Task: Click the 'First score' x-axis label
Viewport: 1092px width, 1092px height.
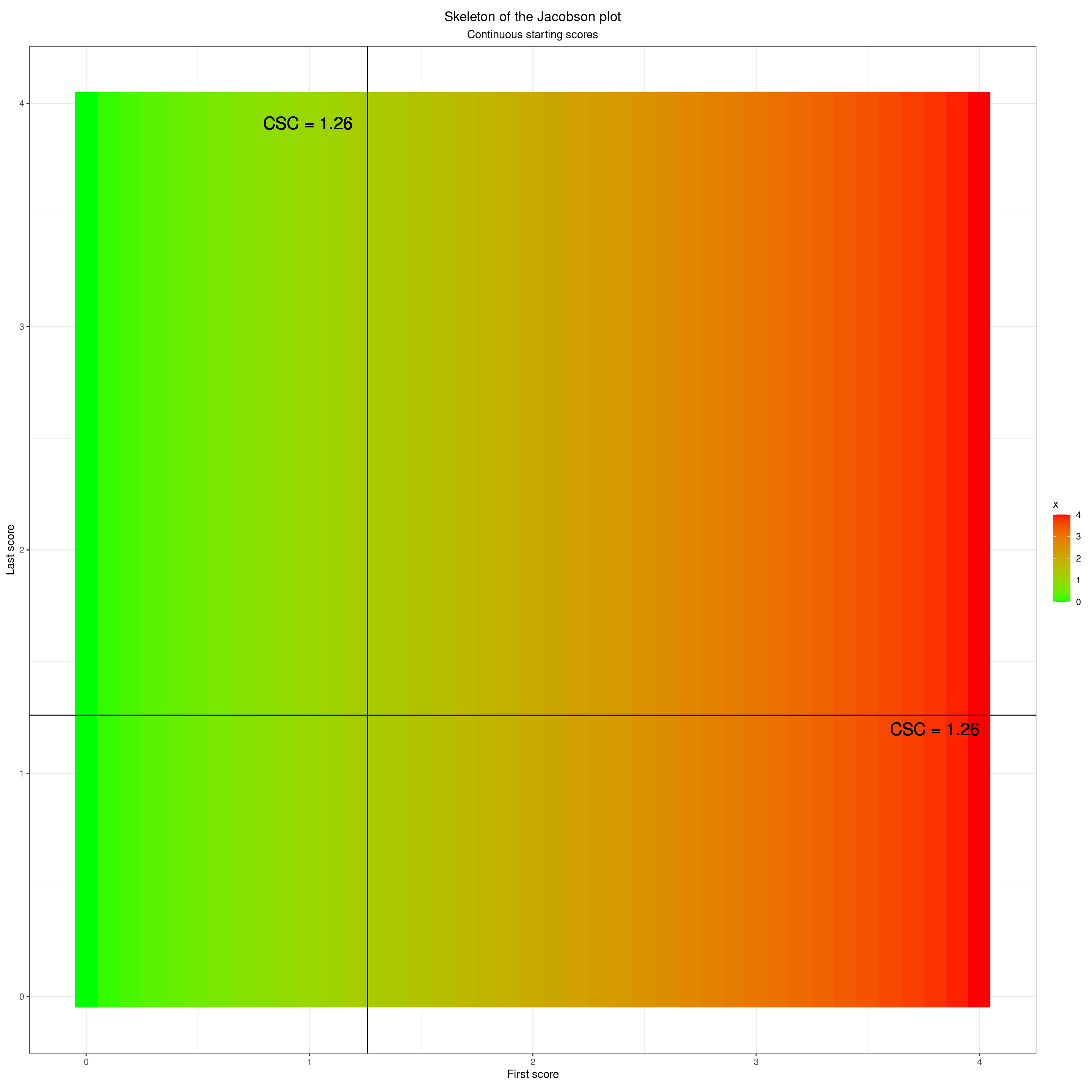Action: (x=532, y=1075)
